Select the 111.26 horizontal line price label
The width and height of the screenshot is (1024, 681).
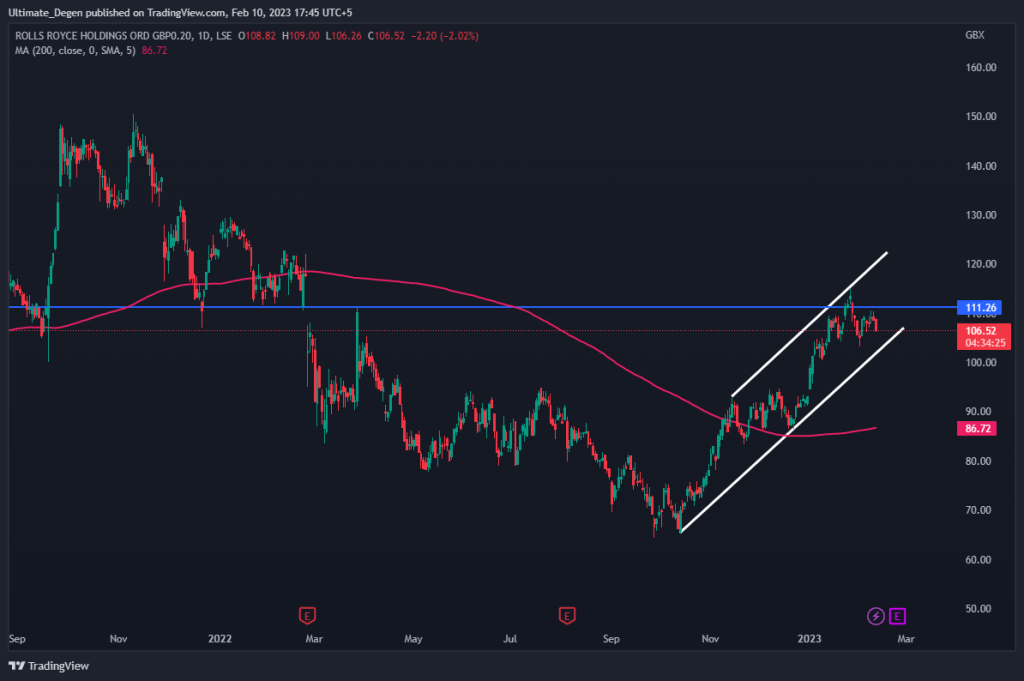(979, 308)
